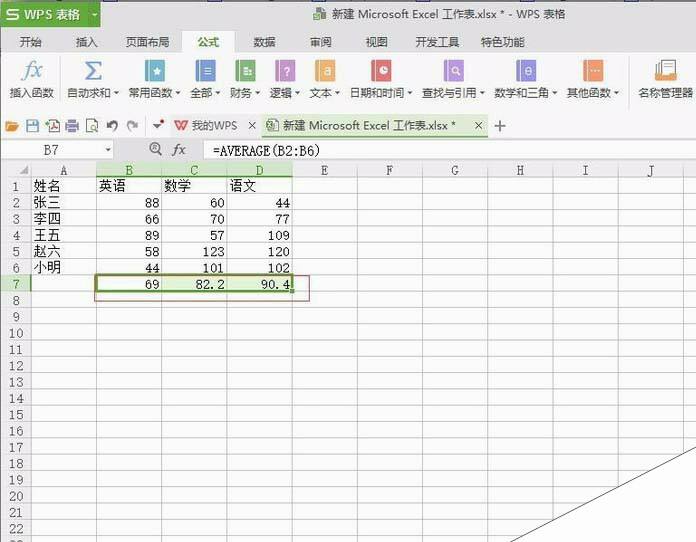This screenshot has height=542, width=696.
Task: Close the 我的WPS tab
Action: coord(252,126)
